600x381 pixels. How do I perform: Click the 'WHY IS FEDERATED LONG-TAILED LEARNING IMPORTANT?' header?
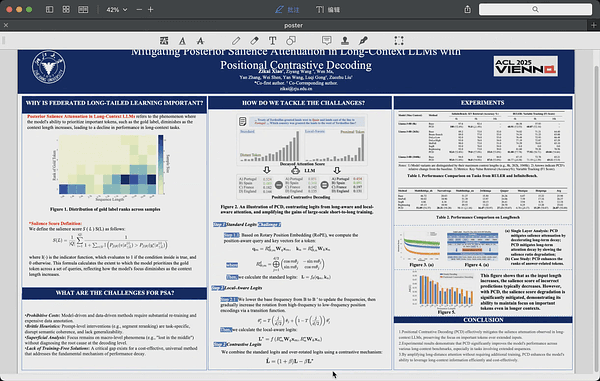click(114, 103)
